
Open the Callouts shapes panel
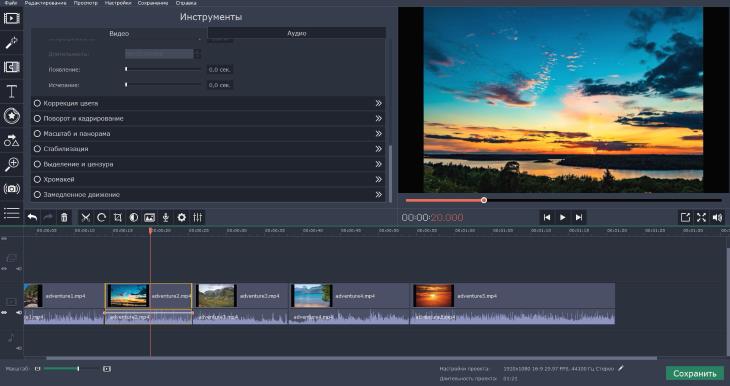11,140
